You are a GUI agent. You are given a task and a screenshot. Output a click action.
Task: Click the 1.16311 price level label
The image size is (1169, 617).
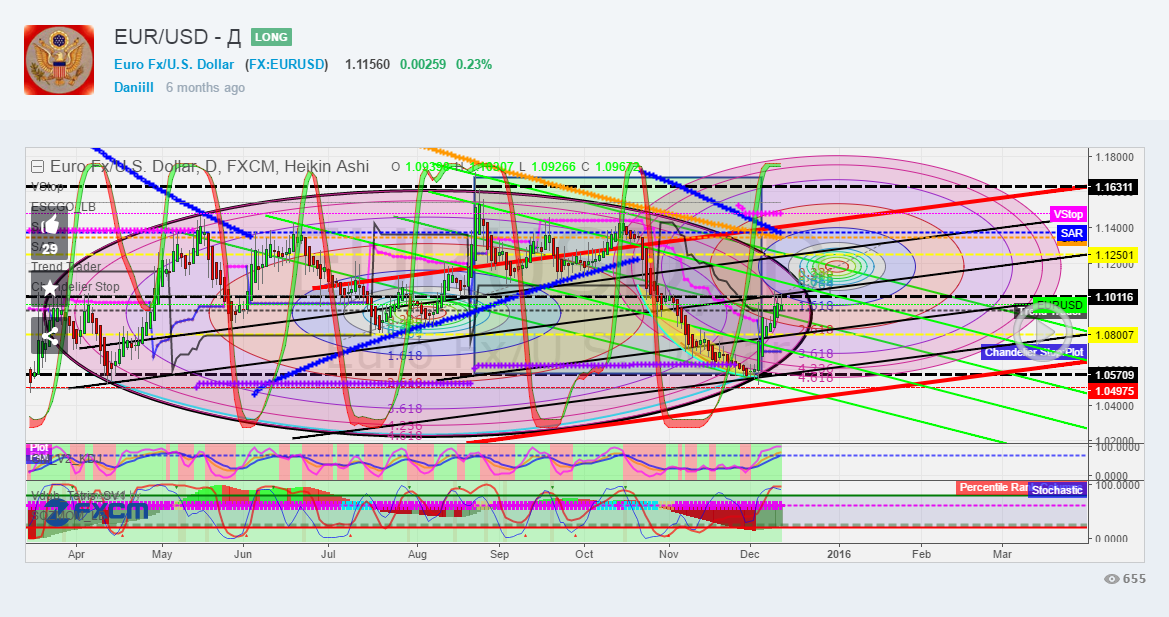tap(1113, 187)
